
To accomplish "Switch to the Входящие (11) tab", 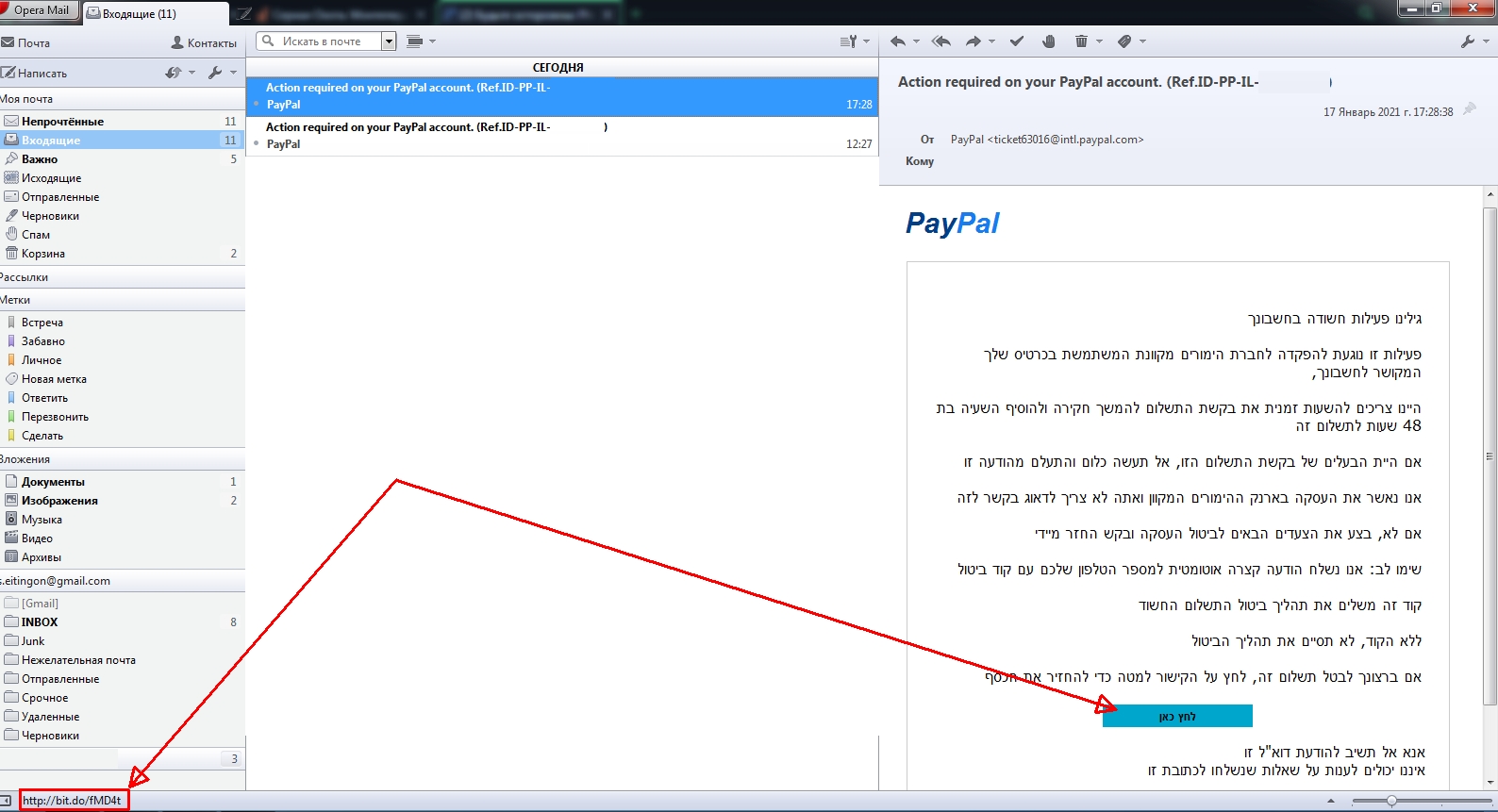I will pyautogui.click(x=156, y=14).
